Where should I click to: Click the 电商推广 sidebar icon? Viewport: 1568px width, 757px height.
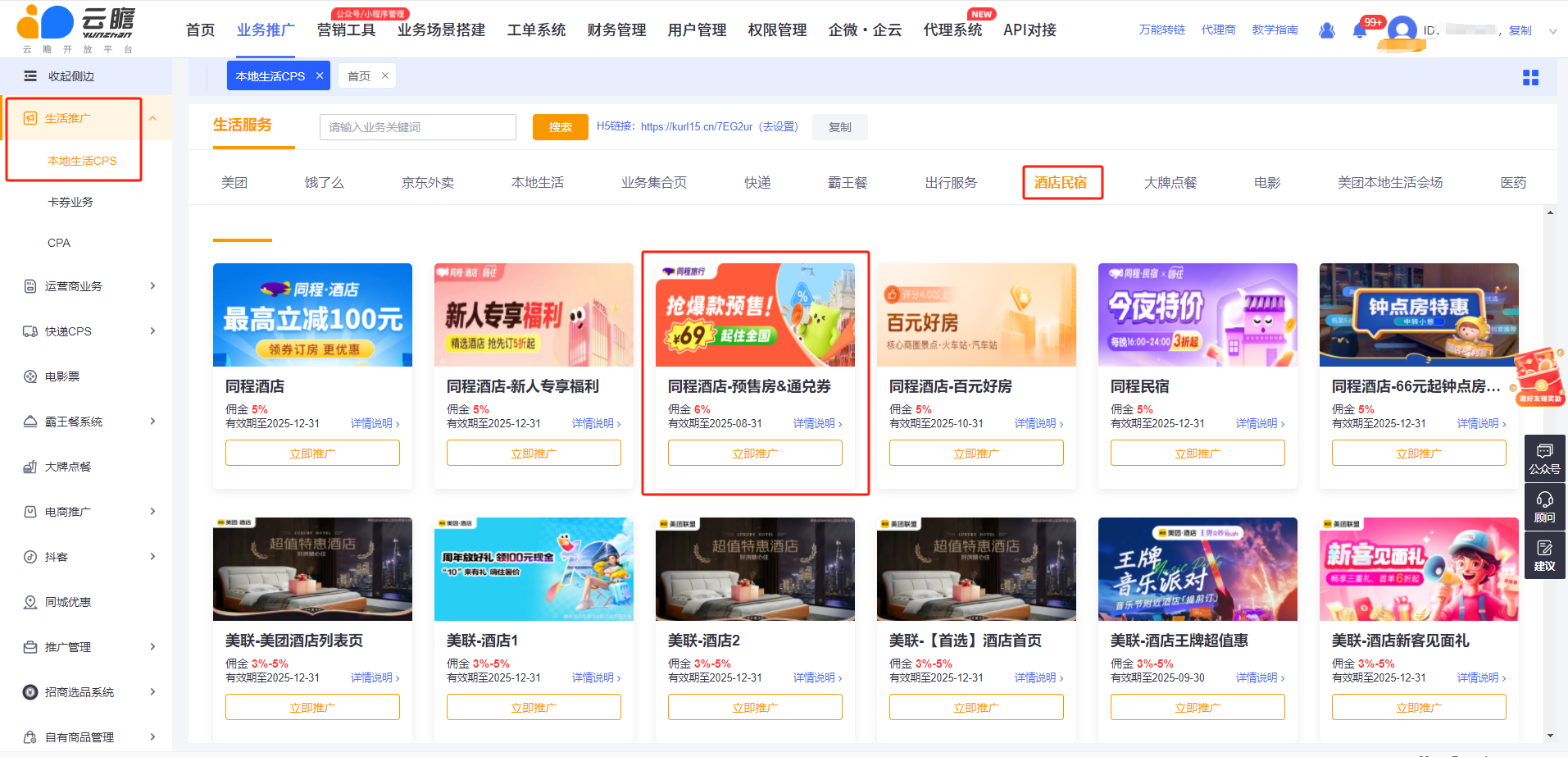[x=30, y=512]
